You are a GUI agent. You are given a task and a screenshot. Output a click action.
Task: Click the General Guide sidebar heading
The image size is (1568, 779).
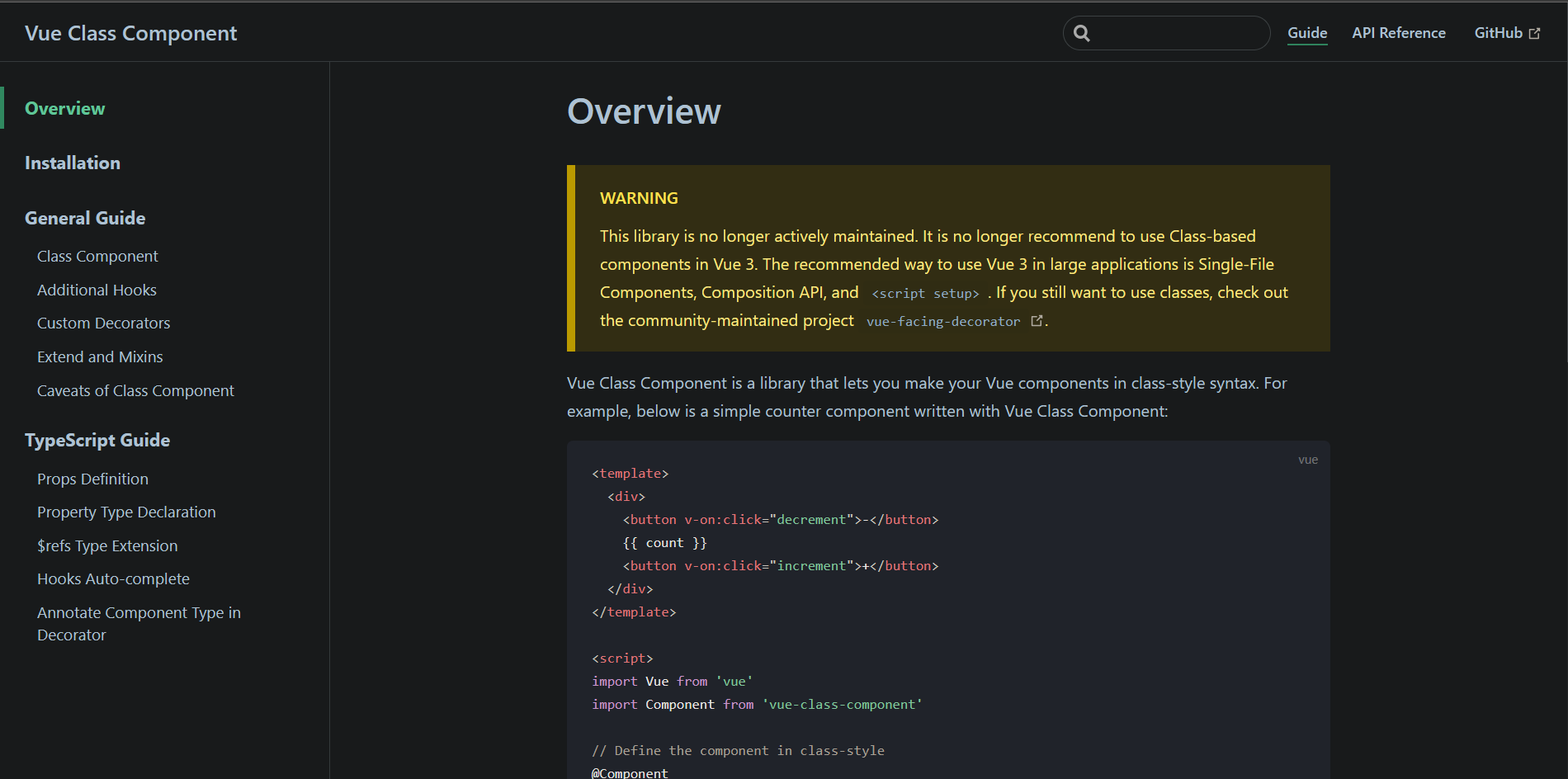[x=85, y=218]
